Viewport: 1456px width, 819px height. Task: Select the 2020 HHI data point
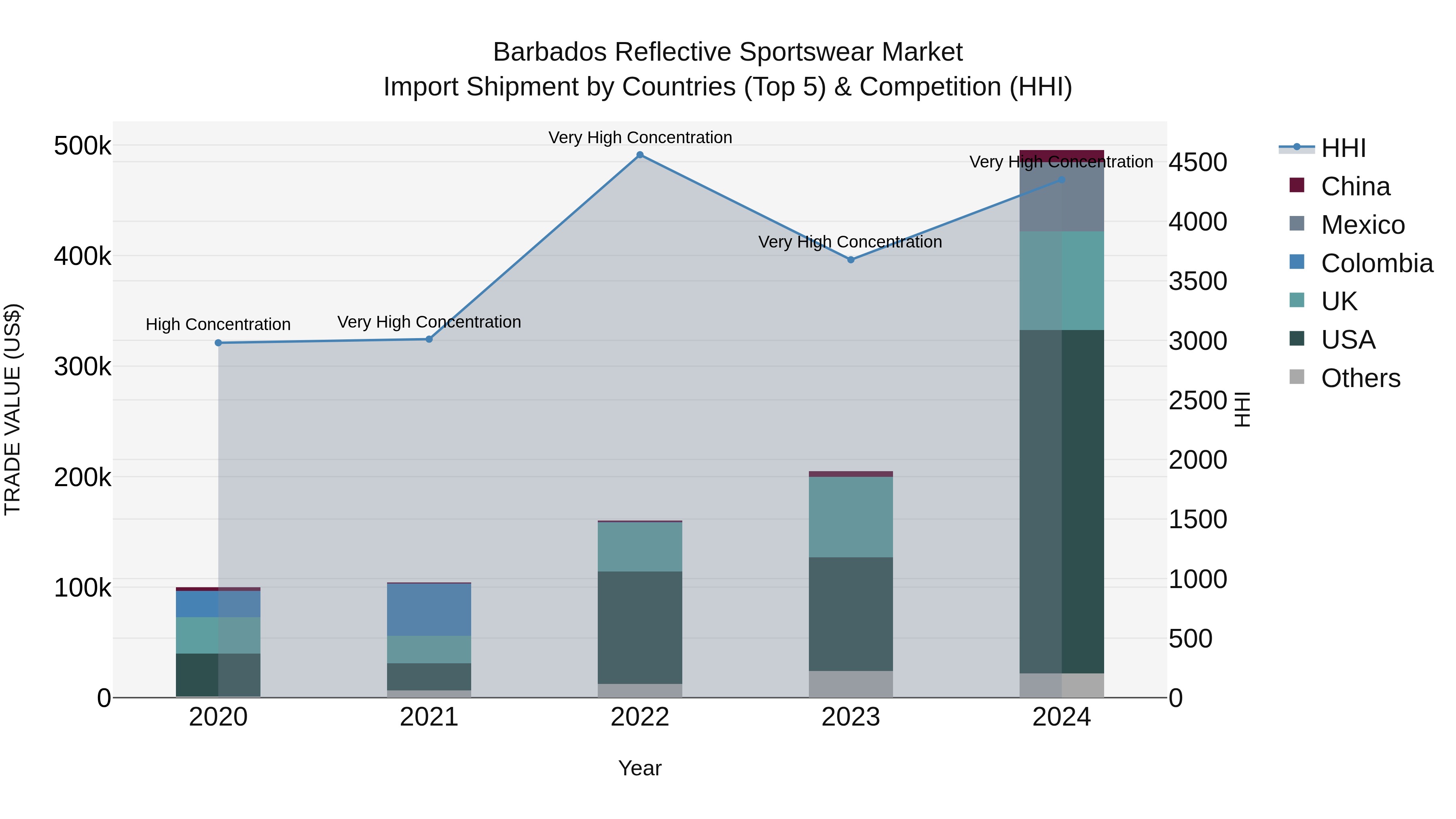(218, 343)
